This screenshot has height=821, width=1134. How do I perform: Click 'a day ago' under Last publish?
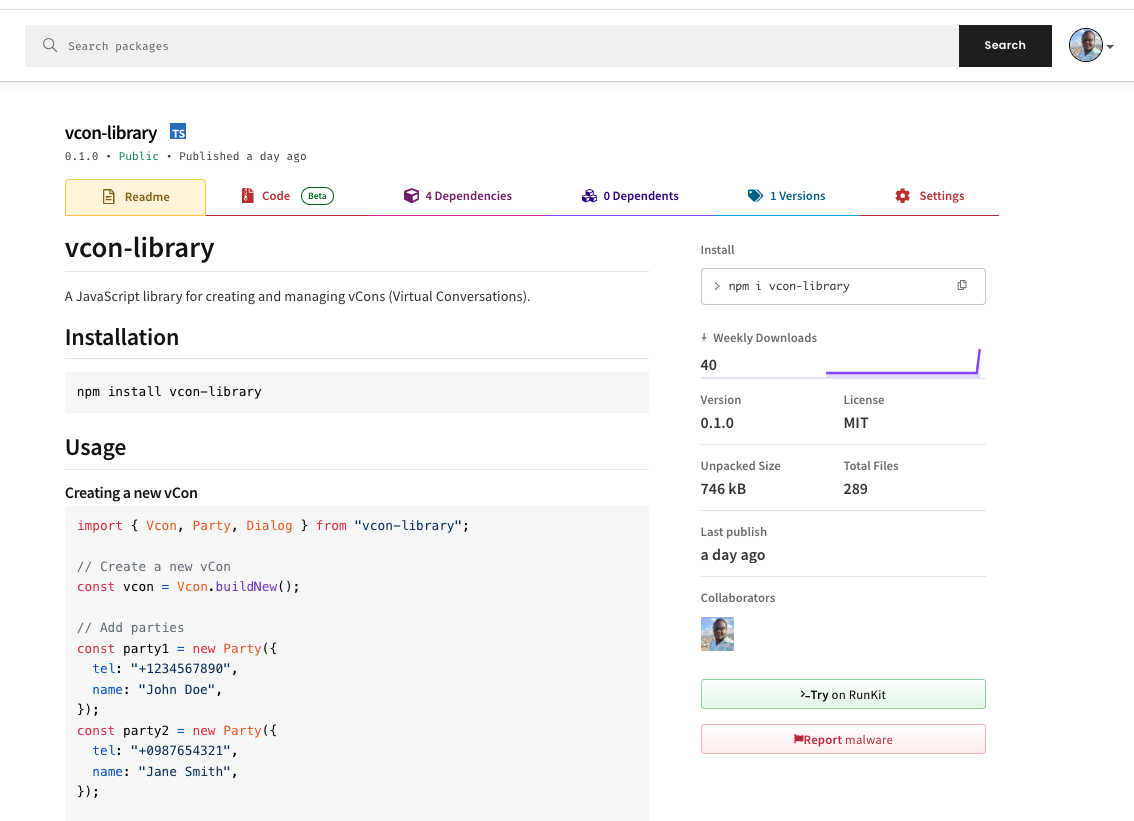click(x=733, y=555)
